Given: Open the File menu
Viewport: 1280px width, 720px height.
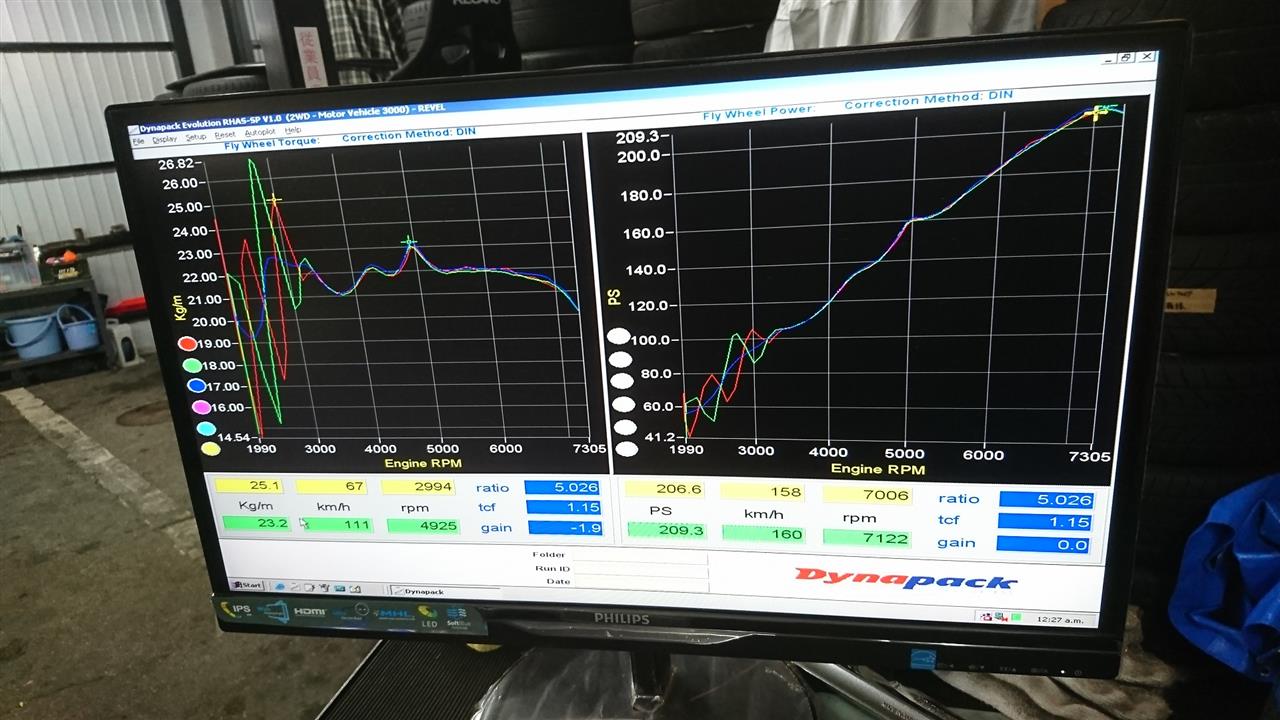Looking at the screenshot, I should pyautogui.click(x=139, y=142).
